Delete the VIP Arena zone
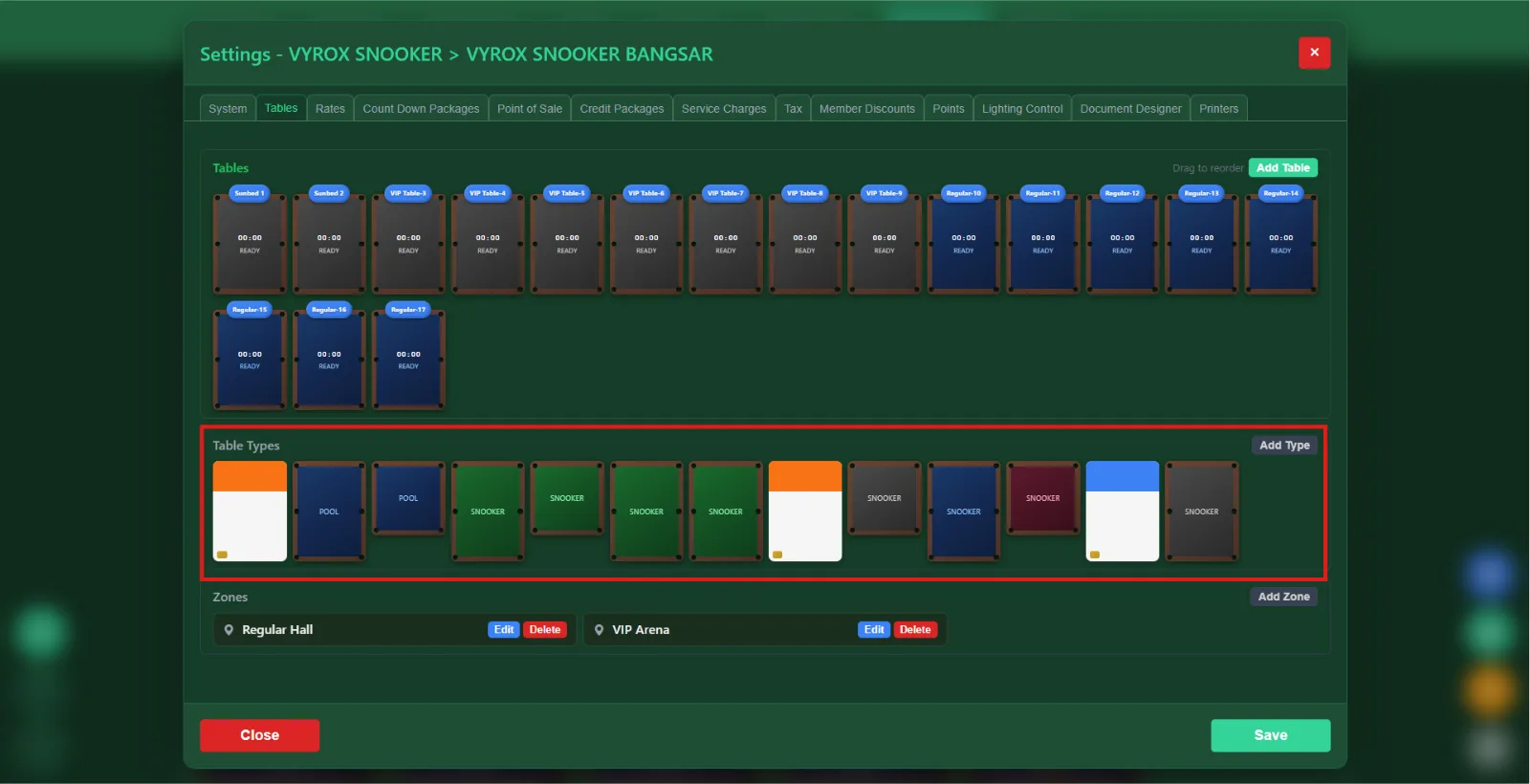 point(915,630)
